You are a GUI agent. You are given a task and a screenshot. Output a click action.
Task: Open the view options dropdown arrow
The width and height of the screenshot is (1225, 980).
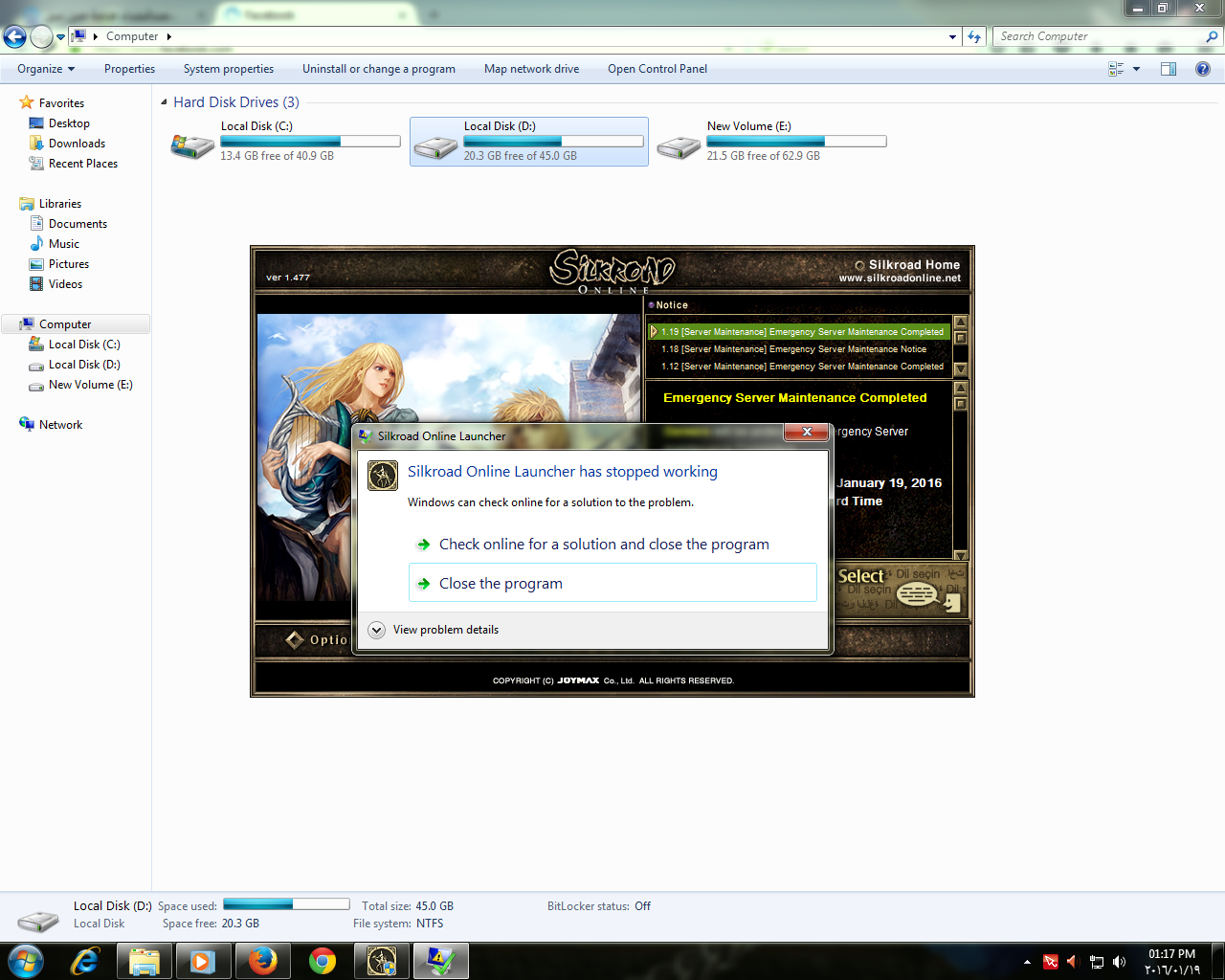tap(1136, 69)
